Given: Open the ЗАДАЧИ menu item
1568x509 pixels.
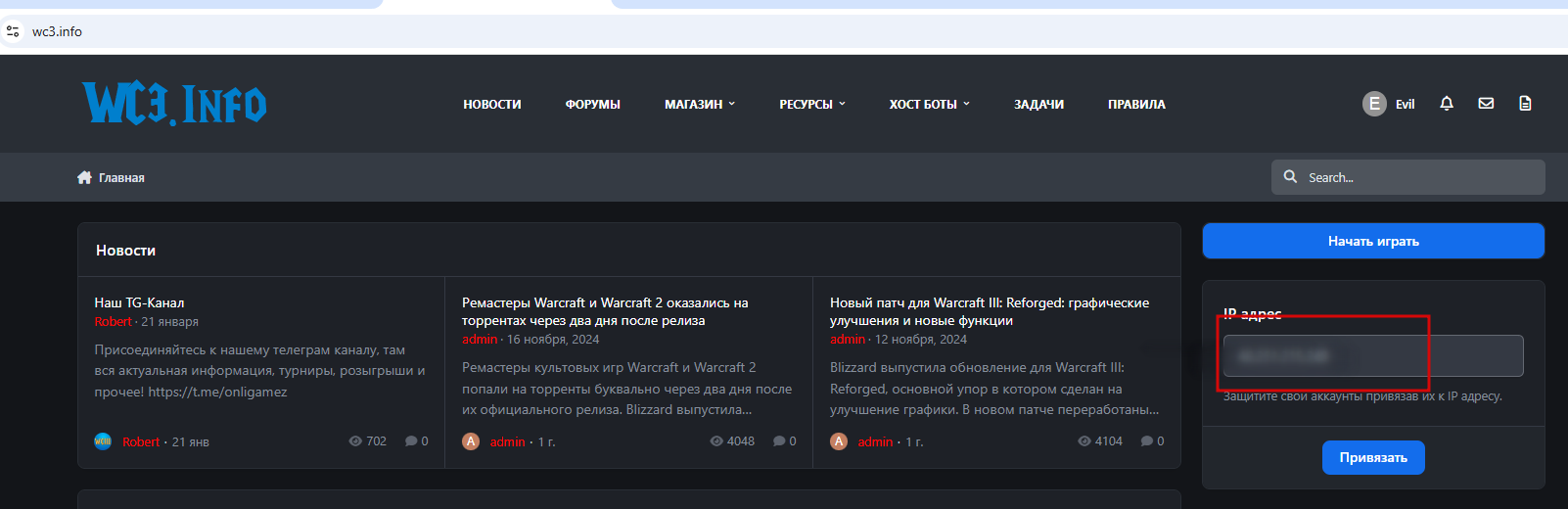Looking at the screenshot, I should (x=1038, y=104).
